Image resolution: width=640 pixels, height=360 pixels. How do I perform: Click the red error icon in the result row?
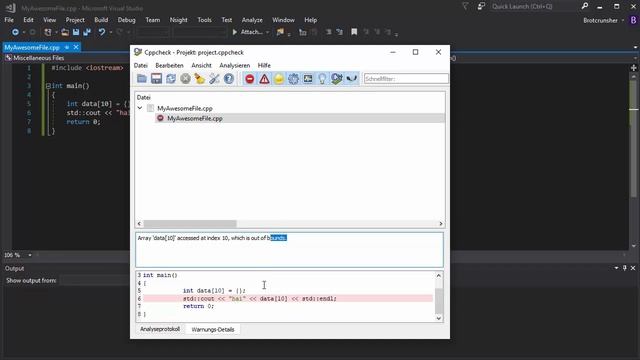point(160,118)
